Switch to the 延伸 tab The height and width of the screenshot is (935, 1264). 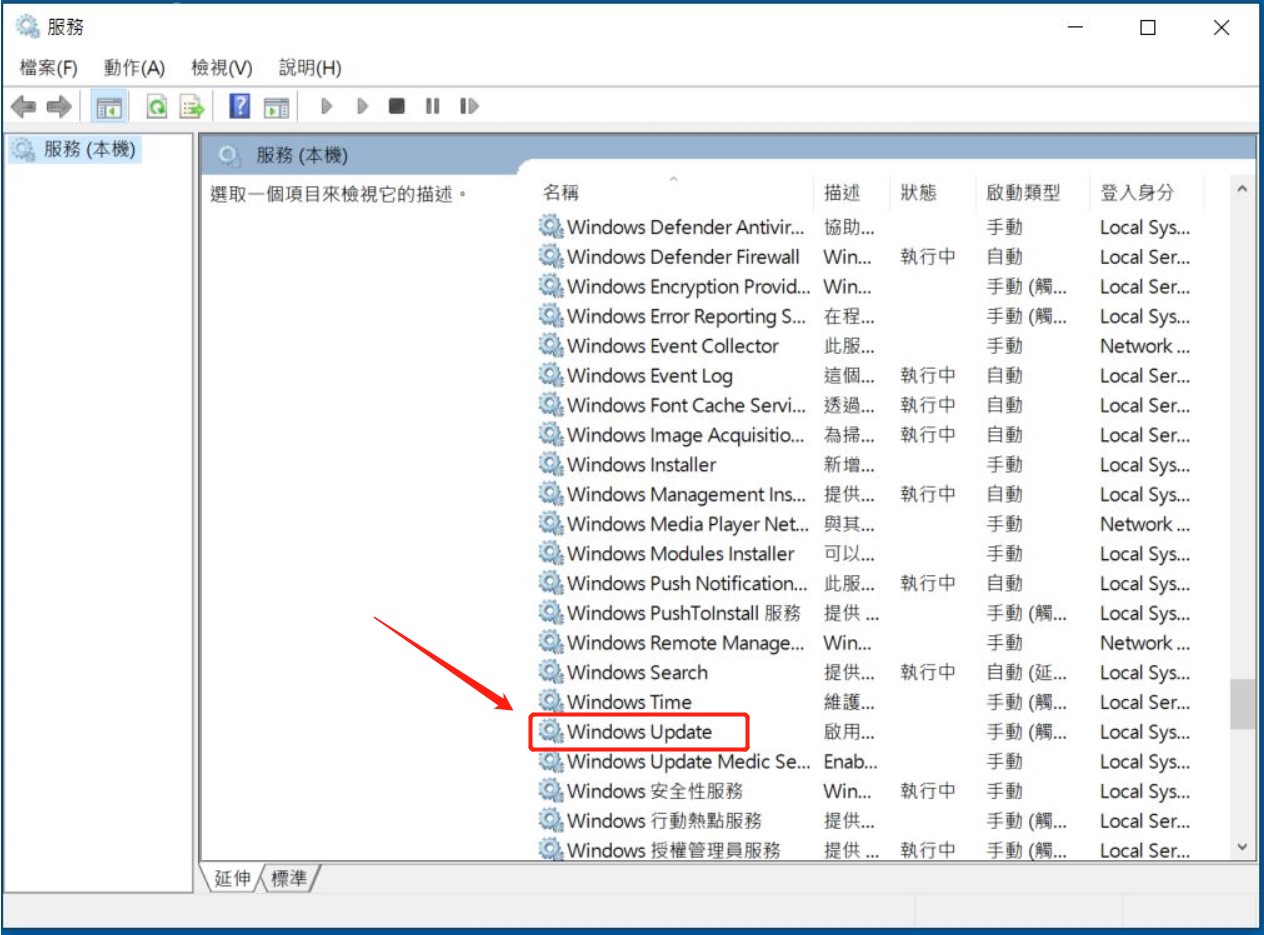(x=231, y=880)
